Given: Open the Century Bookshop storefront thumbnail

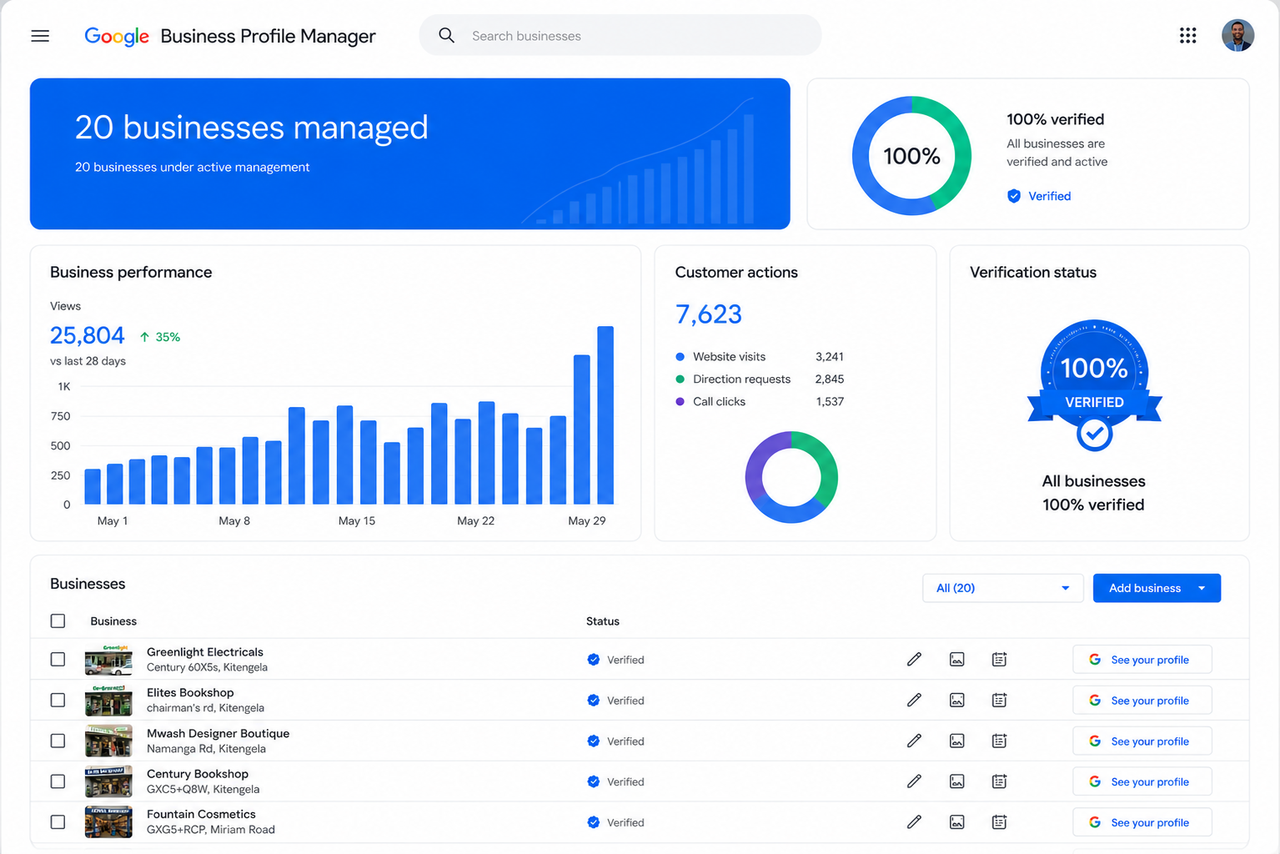Looking at the screenshot, I should (108, 781).
